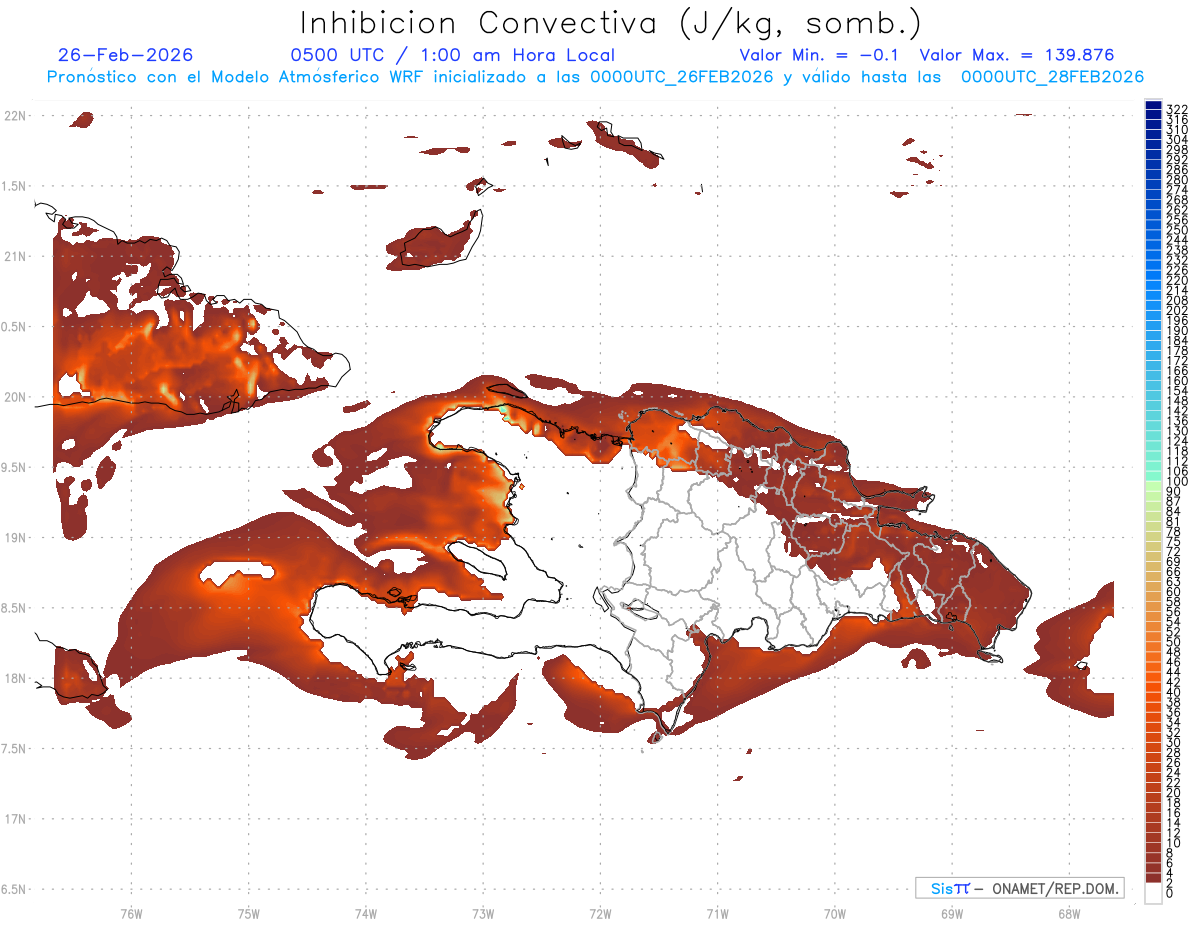
Task: Click the '72W' longitude label
Action: click(601, 913)
